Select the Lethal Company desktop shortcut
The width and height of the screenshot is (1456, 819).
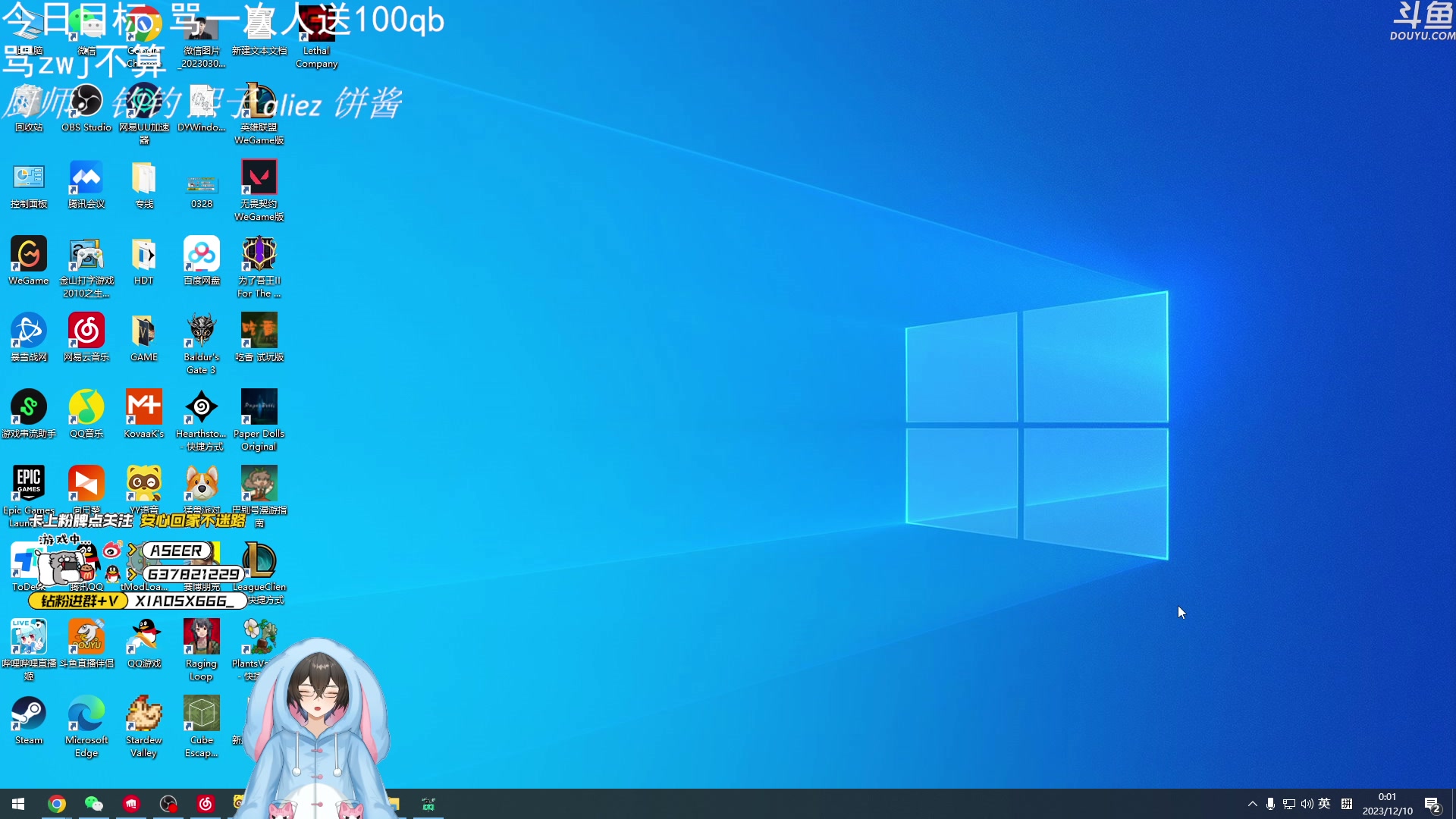pos(316,38)
